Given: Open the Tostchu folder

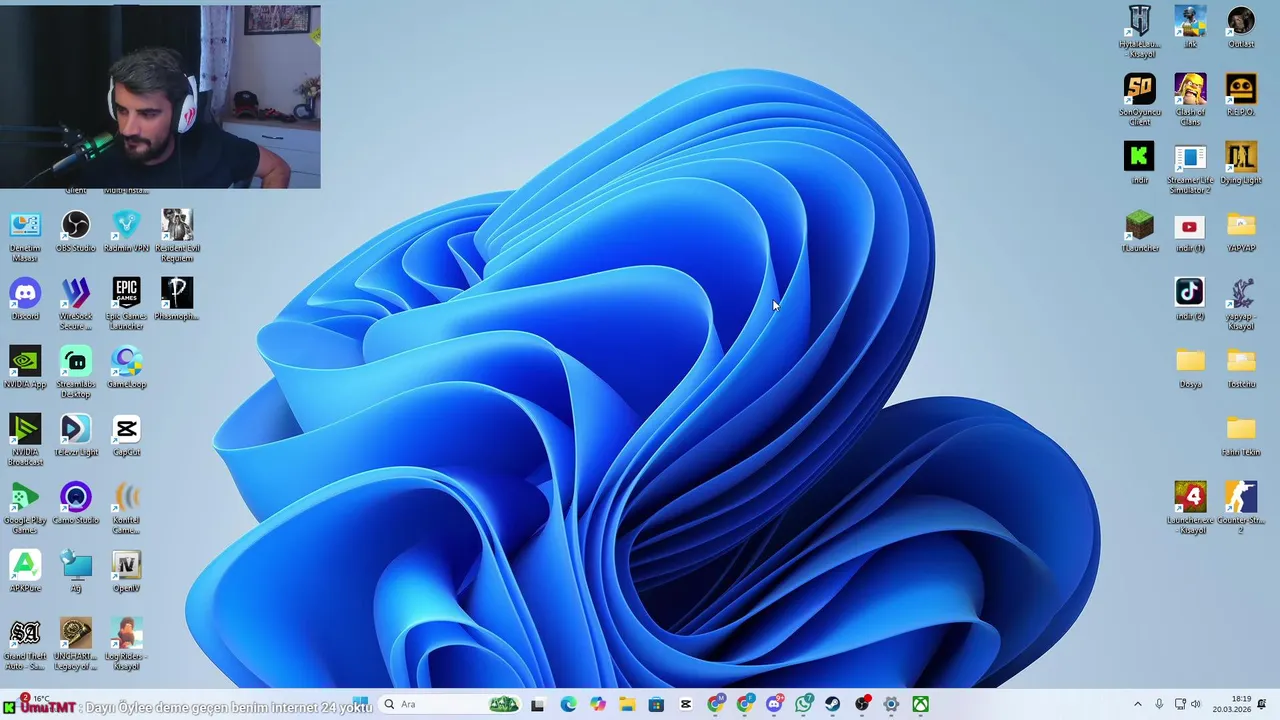Looking at the screenshot, I should tap(1241, 368).
